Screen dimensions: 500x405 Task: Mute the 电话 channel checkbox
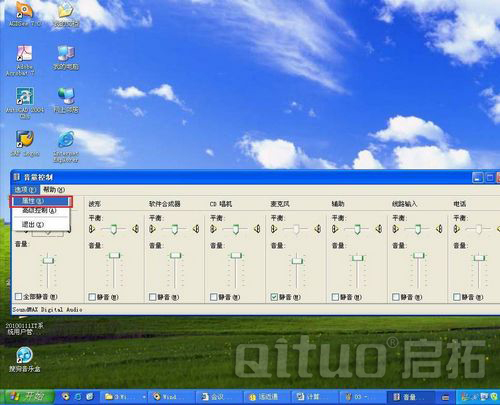pos(457,297)
